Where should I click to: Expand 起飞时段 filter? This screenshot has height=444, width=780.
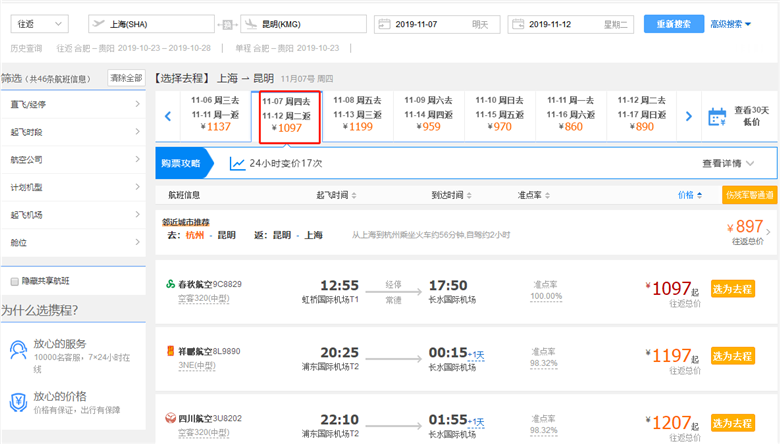(x=73, y=132)
